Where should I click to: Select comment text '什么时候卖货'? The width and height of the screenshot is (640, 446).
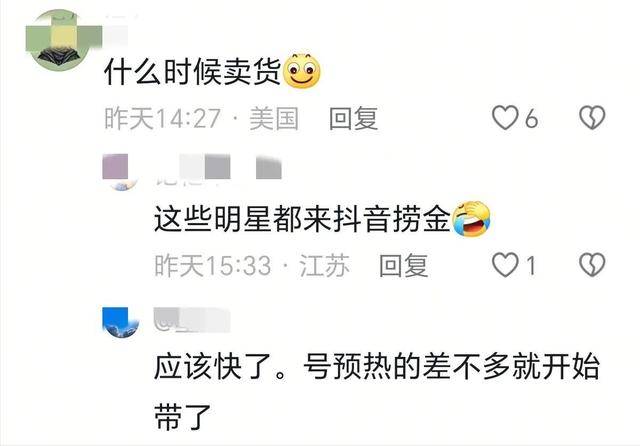pos(193,71)
